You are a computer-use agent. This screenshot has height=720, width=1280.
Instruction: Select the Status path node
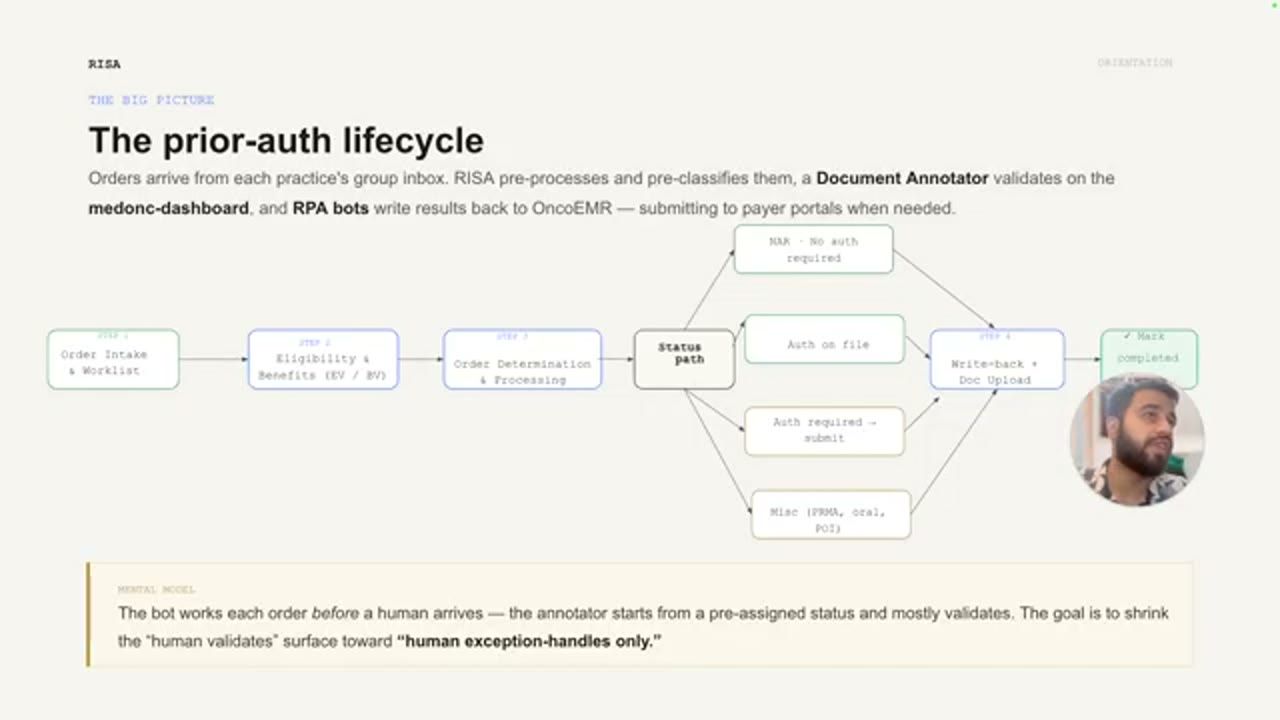point(684,359)
